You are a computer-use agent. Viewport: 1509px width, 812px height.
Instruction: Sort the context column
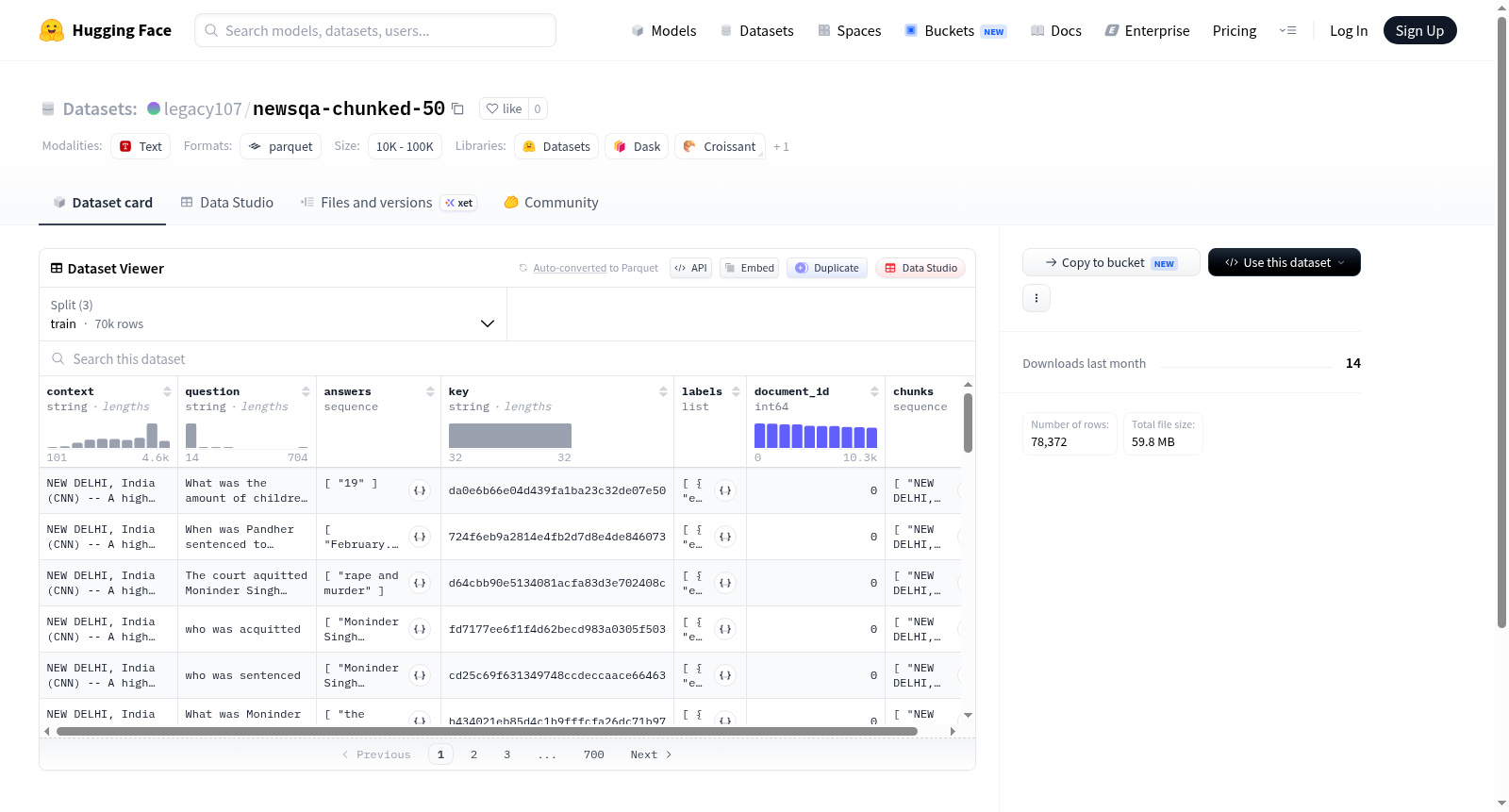[167, 391]
